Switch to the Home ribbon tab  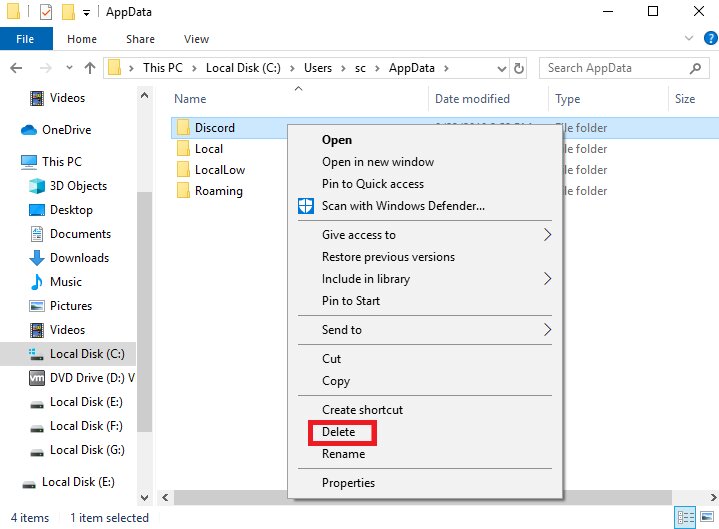[82, 39]
